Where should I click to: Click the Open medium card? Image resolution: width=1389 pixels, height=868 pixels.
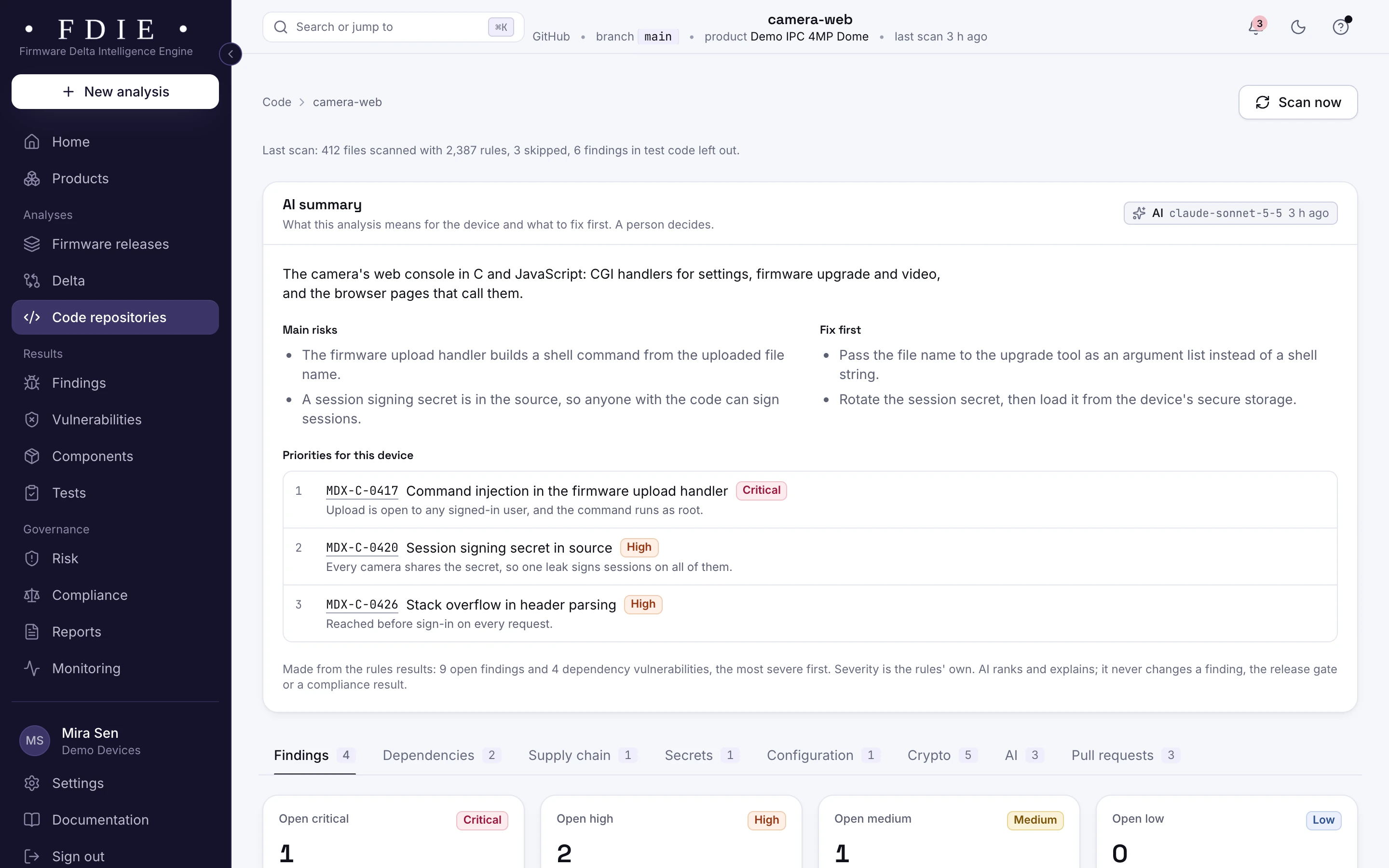coord(949,831)
